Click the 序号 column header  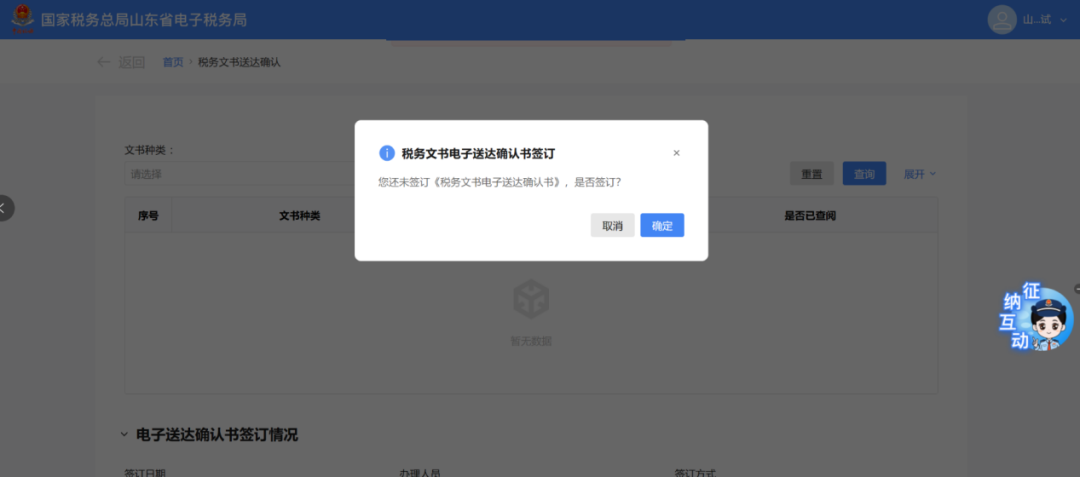tap(148, 215)
